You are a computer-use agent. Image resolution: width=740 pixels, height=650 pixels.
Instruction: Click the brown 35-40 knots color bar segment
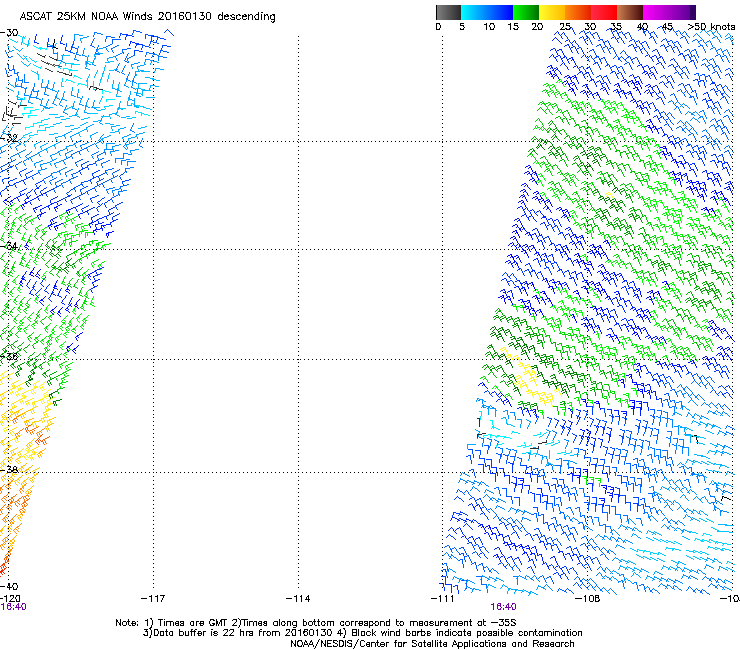coord(630,12)
